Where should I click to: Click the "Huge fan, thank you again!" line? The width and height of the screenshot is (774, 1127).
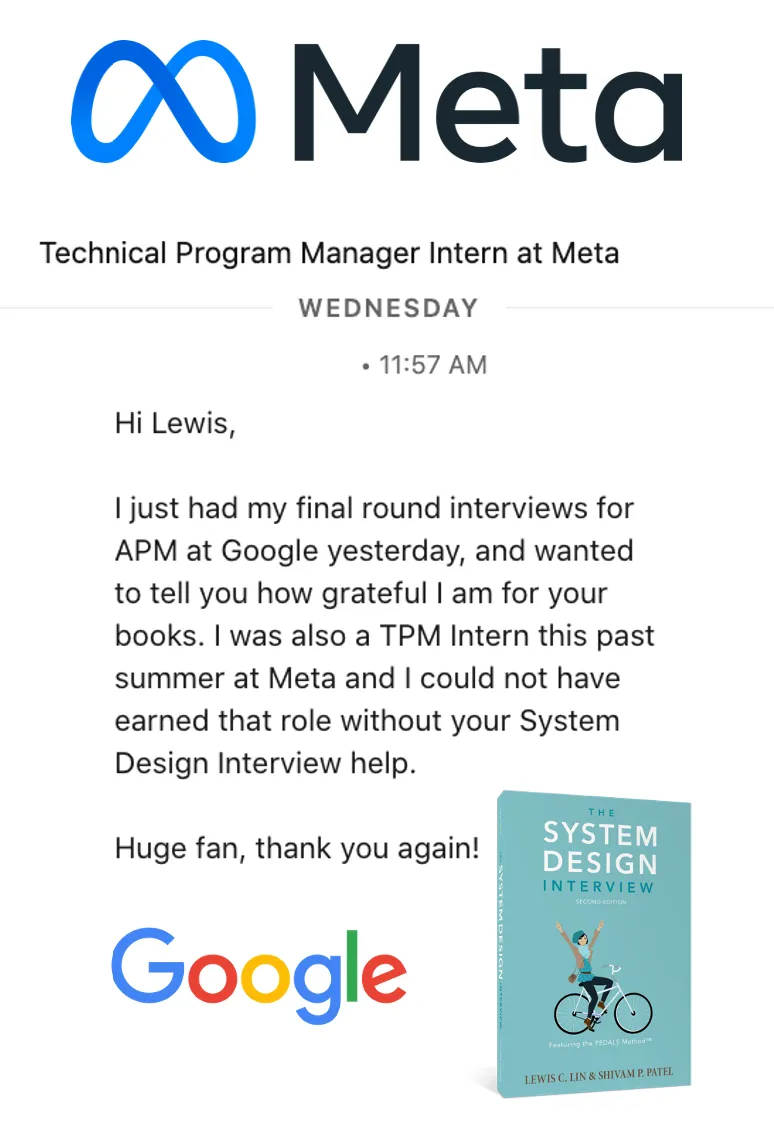click(x=297, y=849)
